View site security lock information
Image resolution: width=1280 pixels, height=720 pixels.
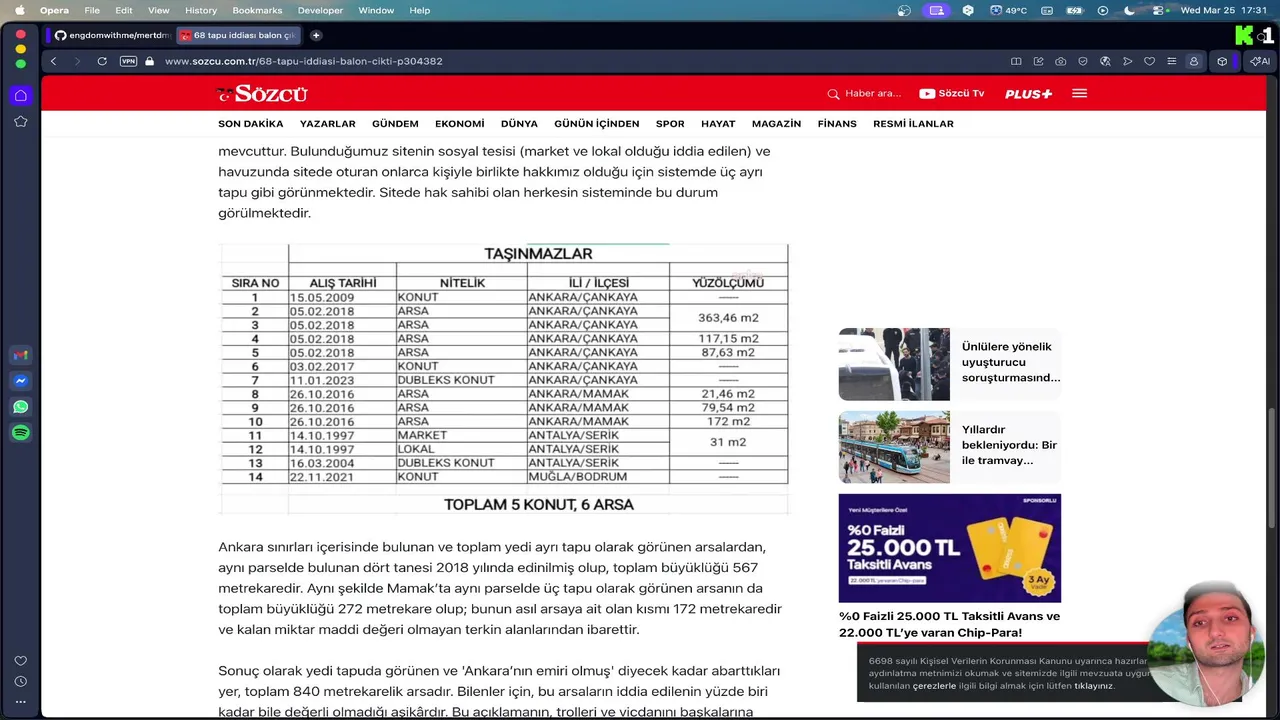click(x=150, y=61)
